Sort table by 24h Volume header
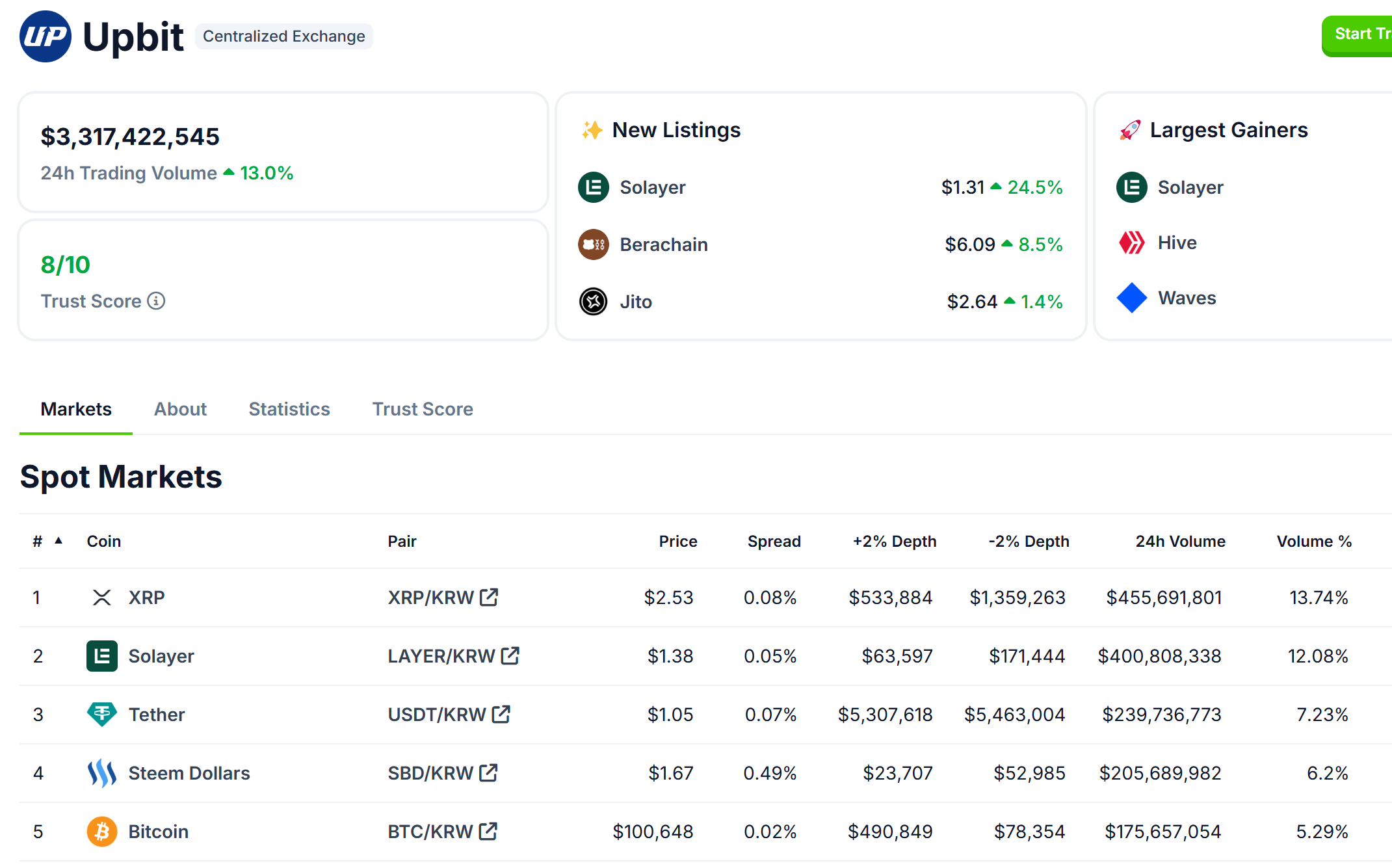This screenshot has width=1392, height=868. [x=1179, y=541]
